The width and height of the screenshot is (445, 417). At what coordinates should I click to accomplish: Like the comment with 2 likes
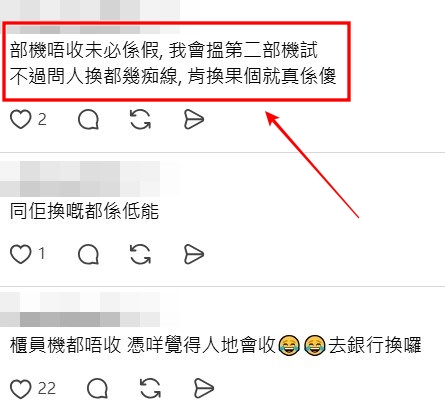21,119
